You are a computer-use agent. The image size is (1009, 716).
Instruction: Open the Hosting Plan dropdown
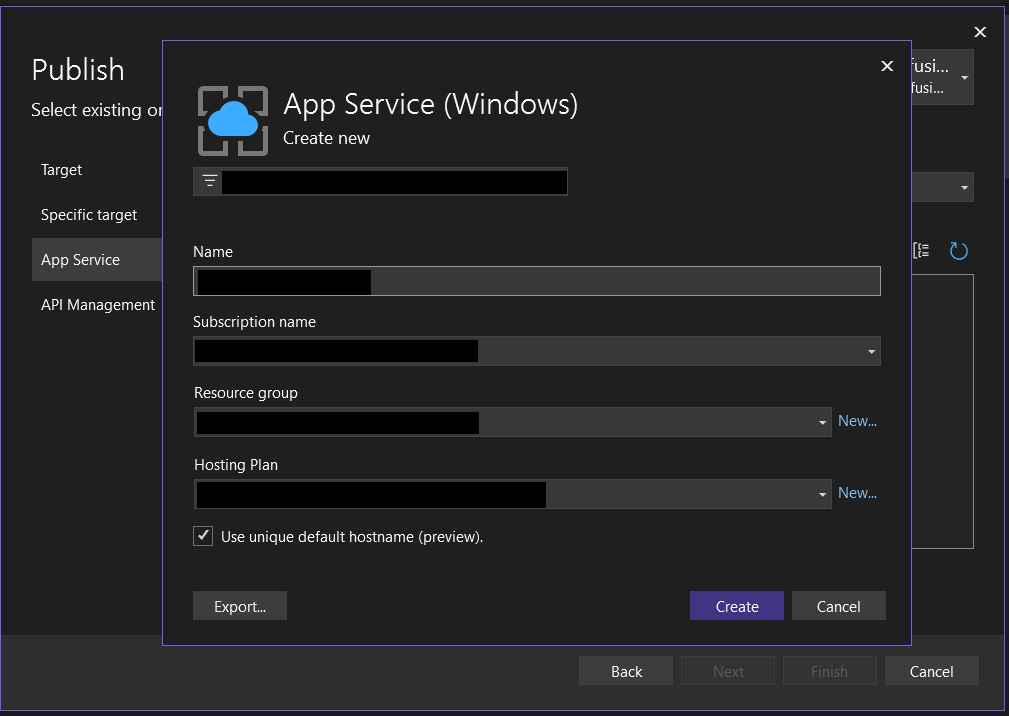coord(822,493)
